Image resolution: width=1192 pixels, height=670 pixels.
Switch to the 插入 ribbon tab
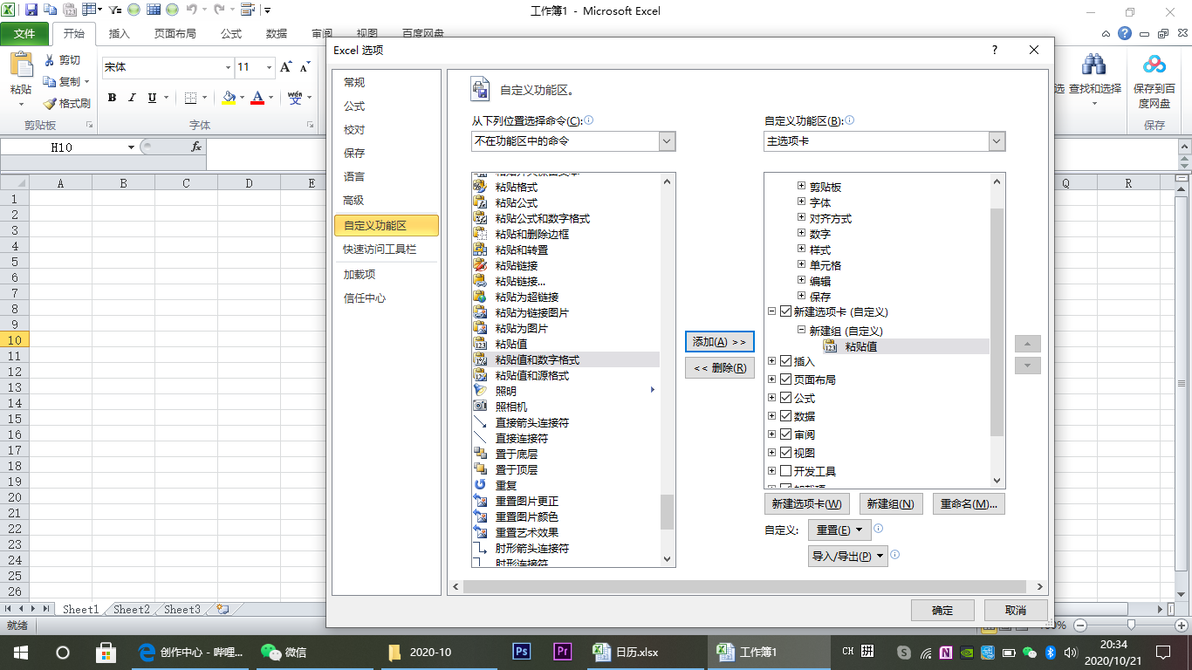pos(119,33)
